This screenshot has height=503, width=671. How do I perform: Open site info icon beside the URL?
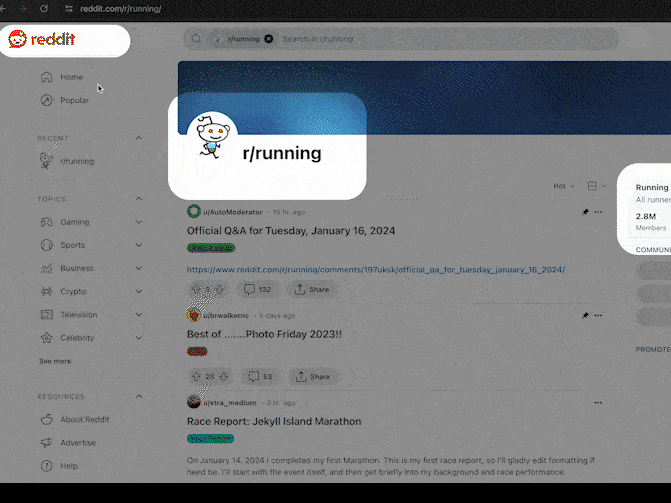click(68, 9)
